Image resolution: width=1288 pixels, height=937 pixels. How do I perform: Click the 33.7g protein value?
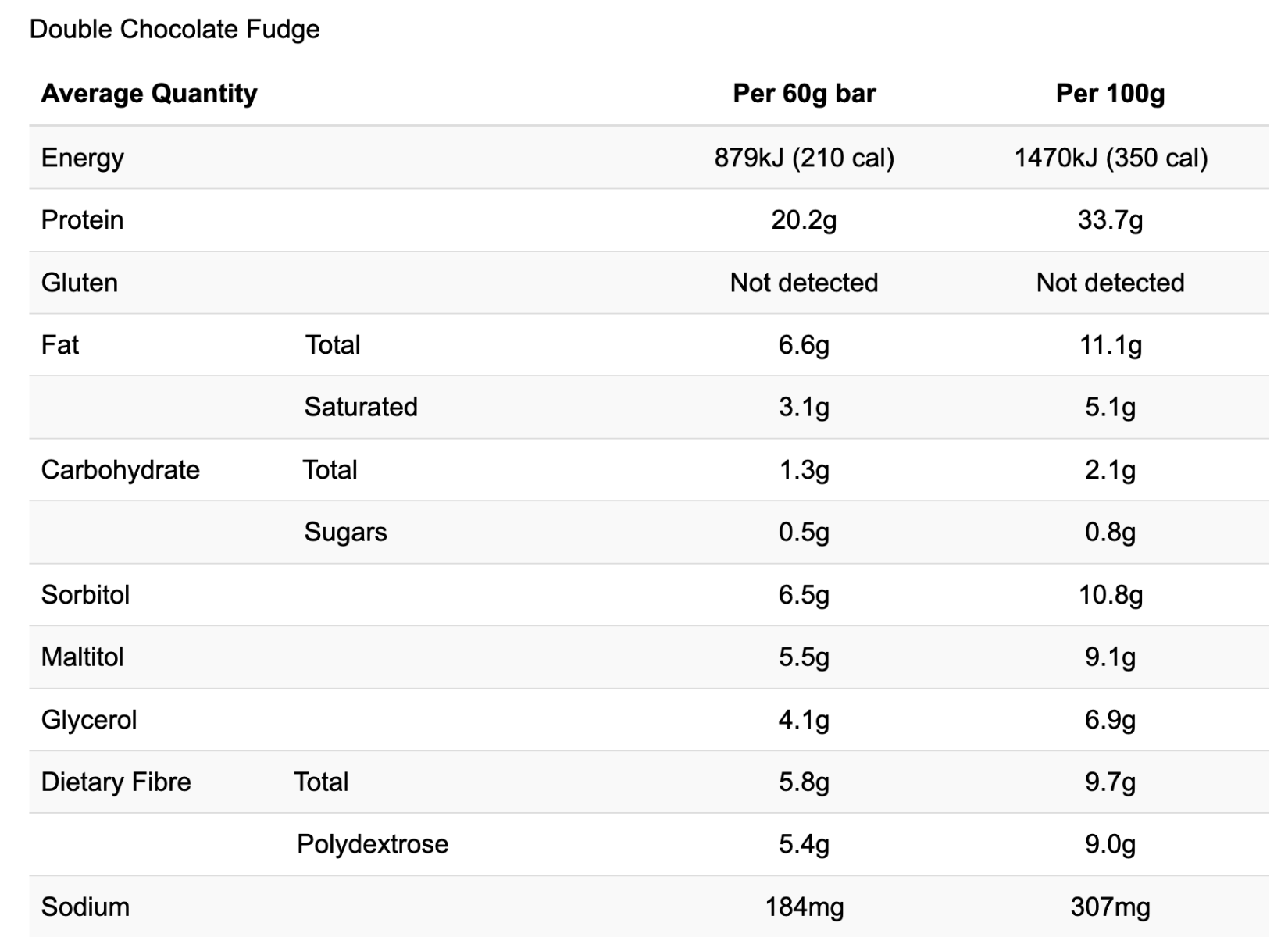click(1111, 220)
